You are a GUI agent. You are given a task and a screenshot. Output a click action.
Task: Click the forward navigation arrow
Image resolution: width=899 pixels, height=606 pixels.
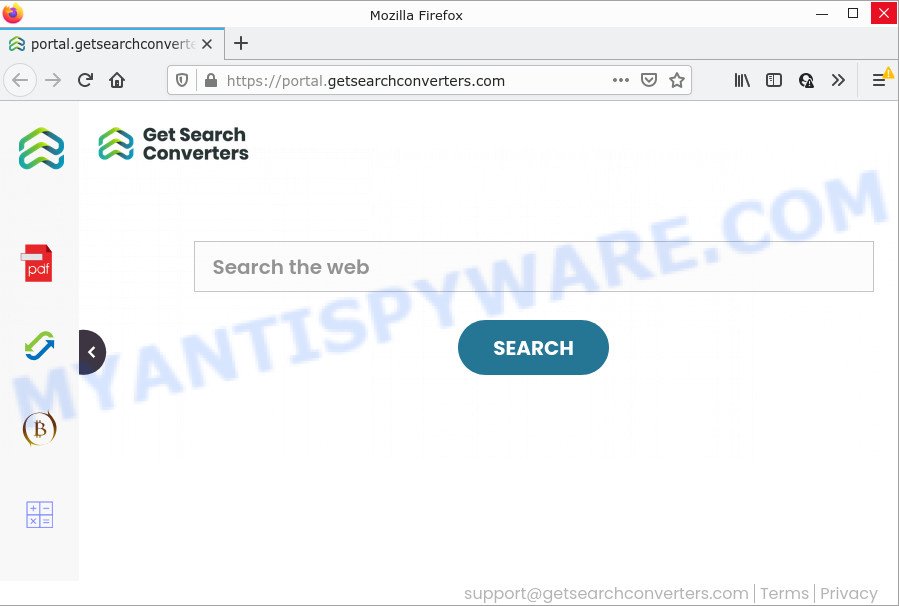(53, 80)
